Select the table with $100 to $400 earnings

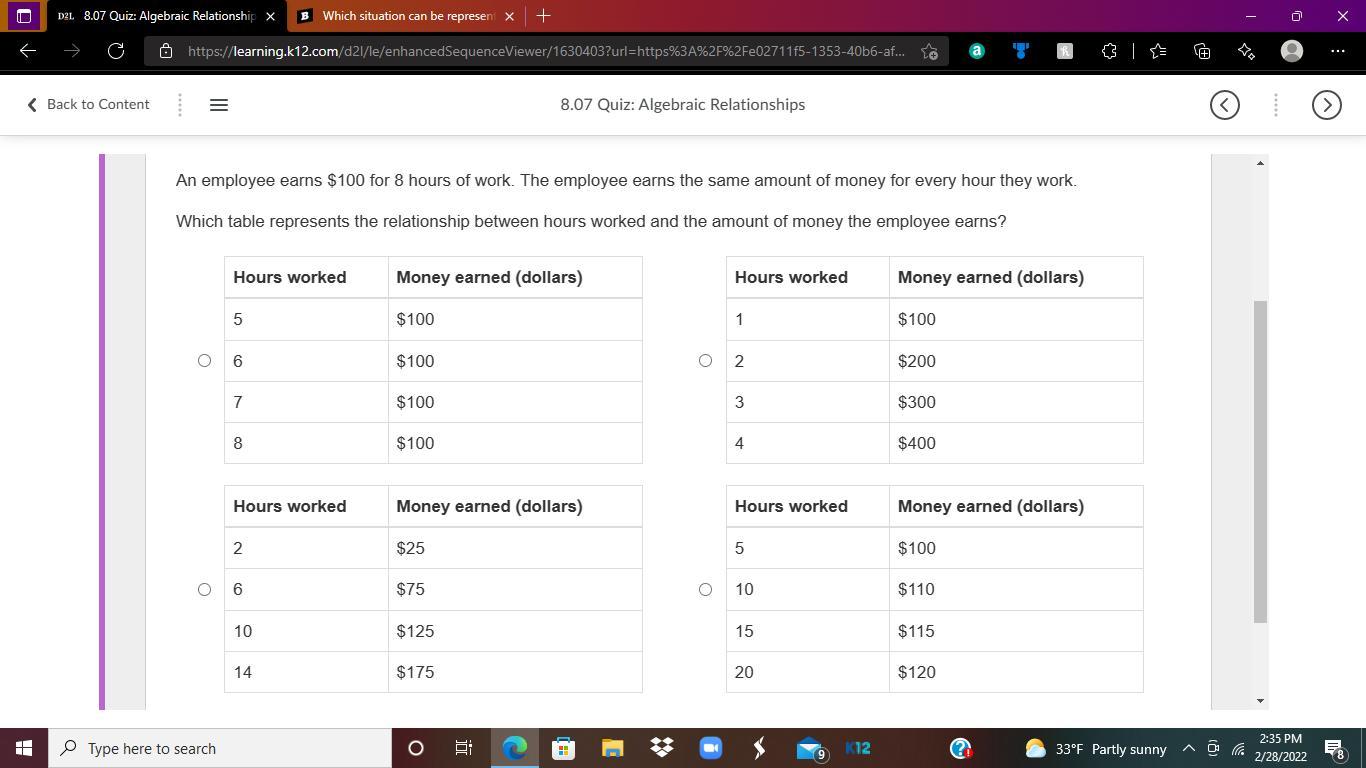pyautogui.click(x=706, y=360)
